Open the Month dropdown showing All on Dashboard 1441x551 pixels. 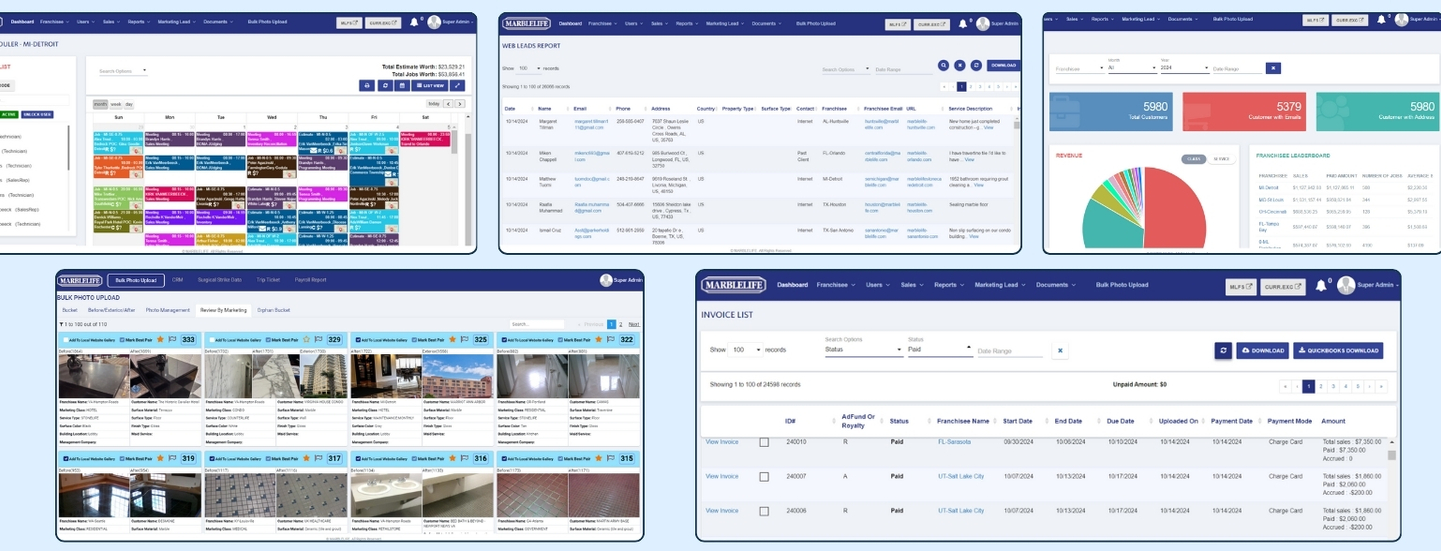[x=1132, y=68]
